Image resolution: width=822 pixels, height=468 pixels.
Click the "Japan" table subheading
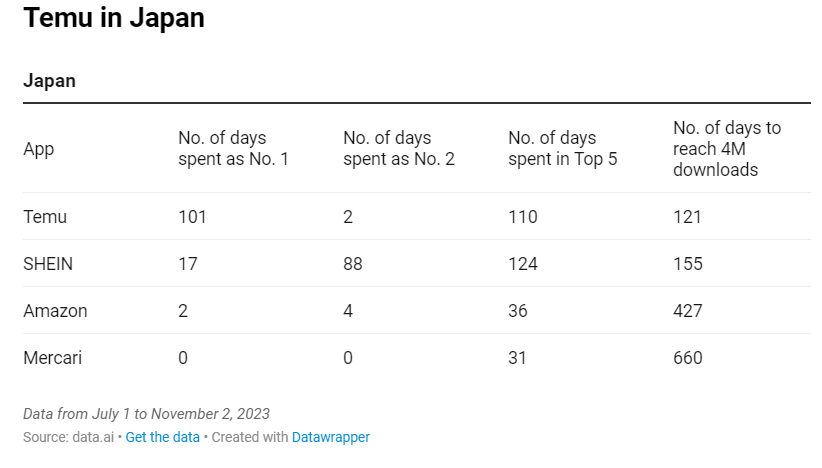click(49, 81)
